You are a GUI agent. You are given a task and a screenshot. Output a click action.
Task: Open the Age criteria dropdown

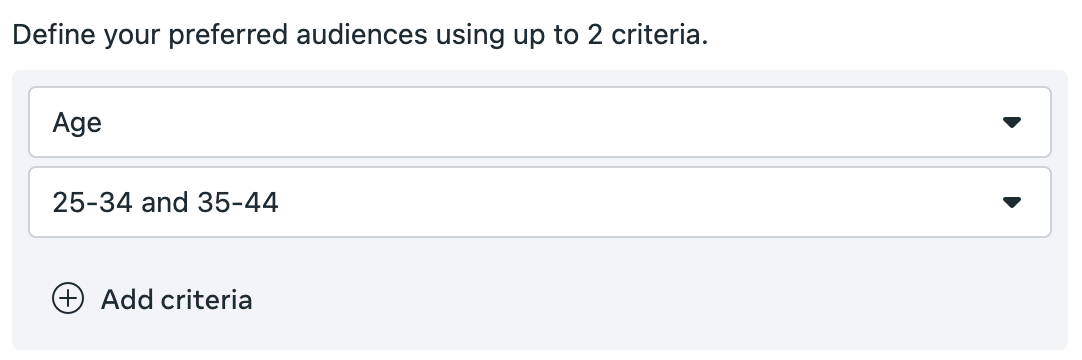tap(540, 122)
